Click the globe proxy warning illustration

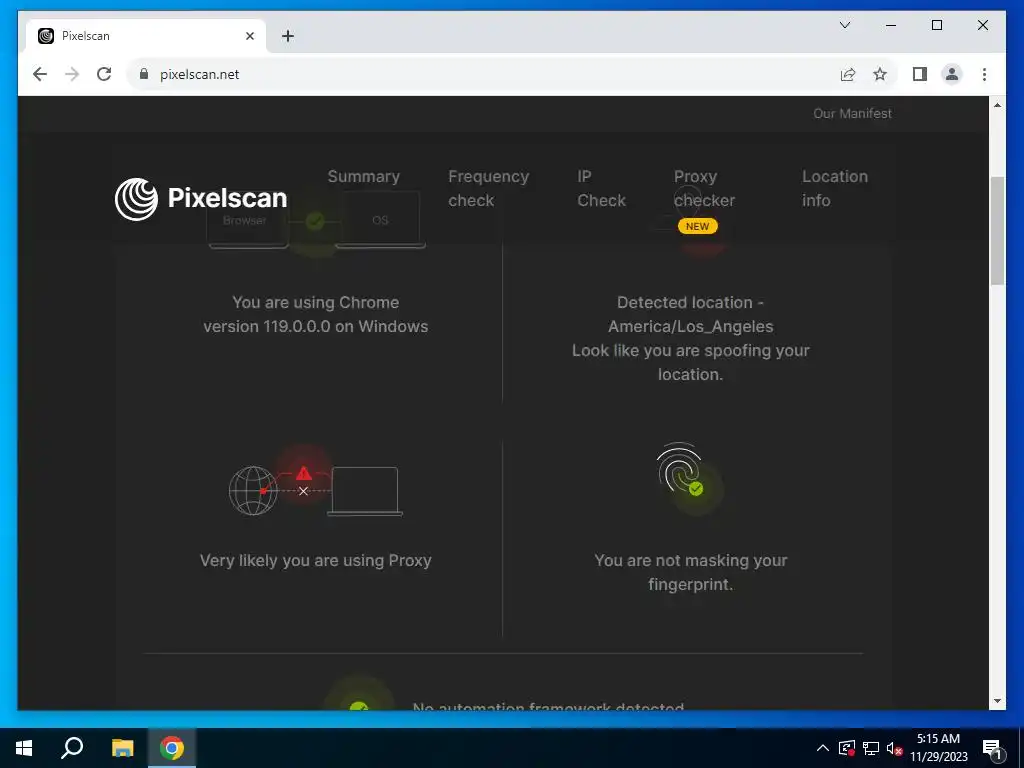[x=253, y=490]
